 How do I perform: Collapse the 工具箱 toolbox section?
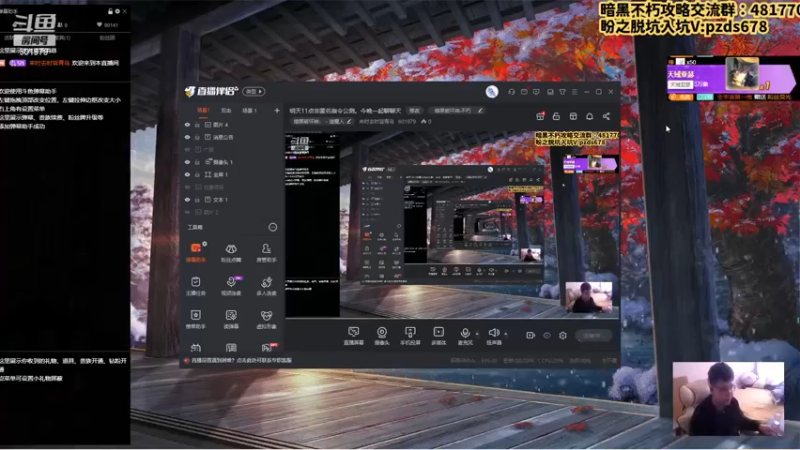(273, 227)
